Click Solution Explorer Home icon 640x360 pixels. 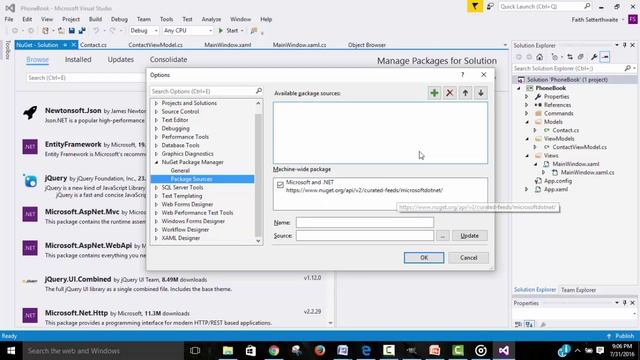540,57
